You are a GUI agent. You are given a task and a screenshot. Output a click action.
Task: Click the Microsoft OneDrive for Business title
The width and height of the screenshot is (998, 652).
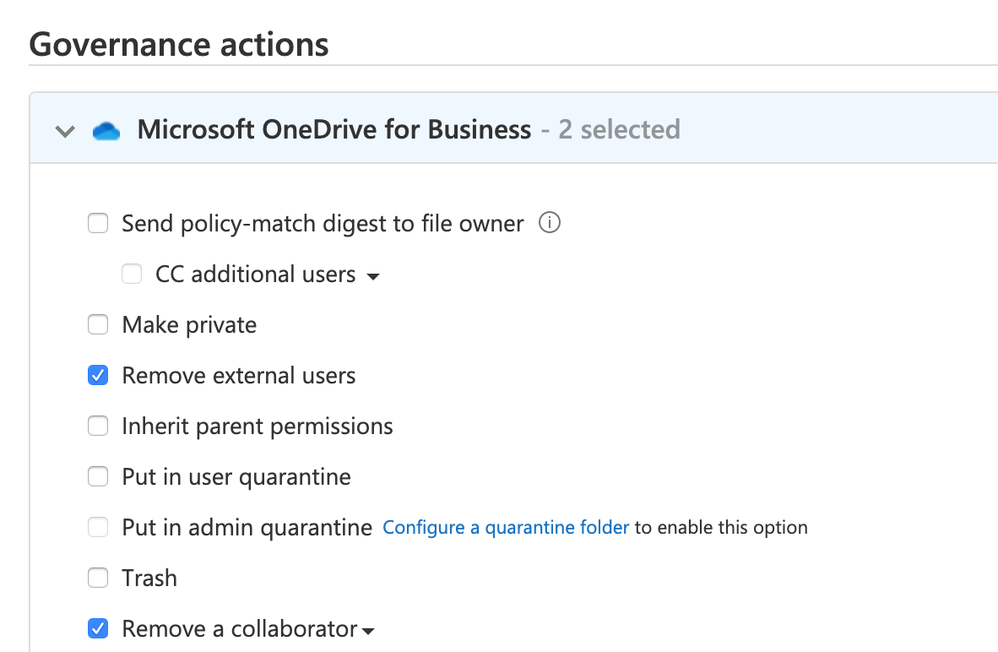[x=334, y=130]
